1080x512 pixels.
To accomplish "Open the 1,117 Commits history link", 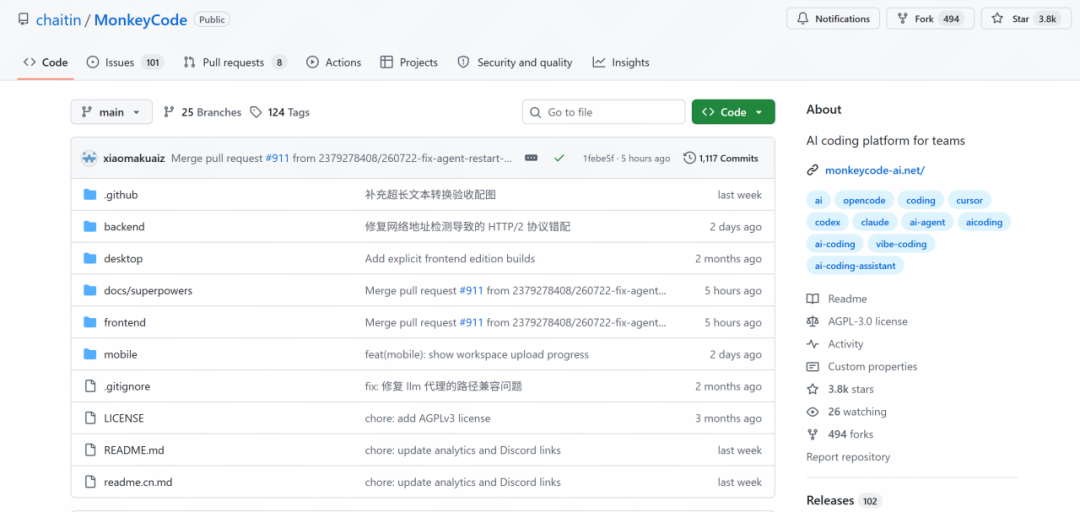I will tap(720, 158).
